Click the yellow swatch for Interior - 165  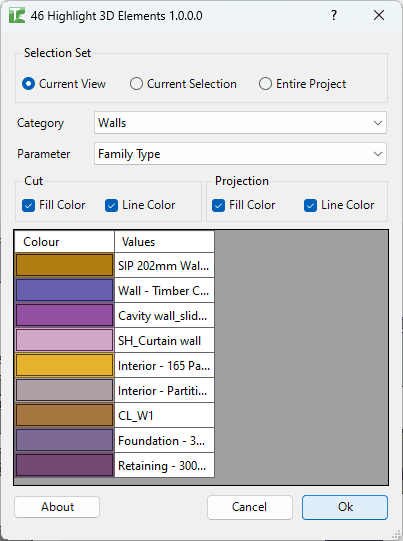coord(65,365)
